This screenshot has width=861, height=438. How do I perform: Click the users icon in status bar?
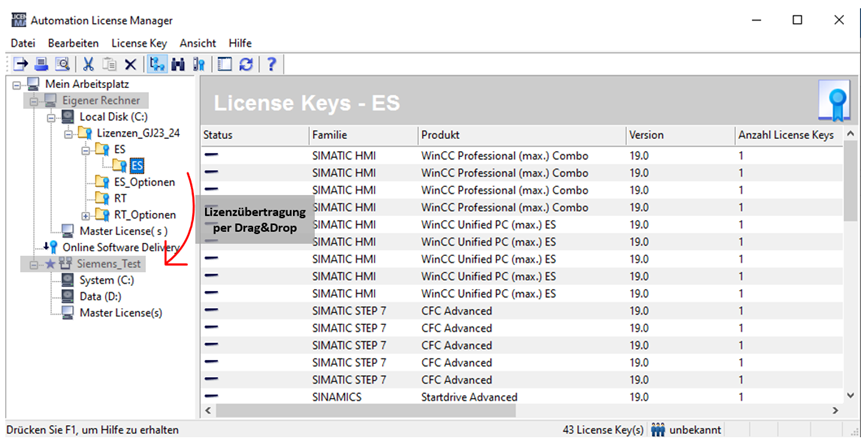658,429
